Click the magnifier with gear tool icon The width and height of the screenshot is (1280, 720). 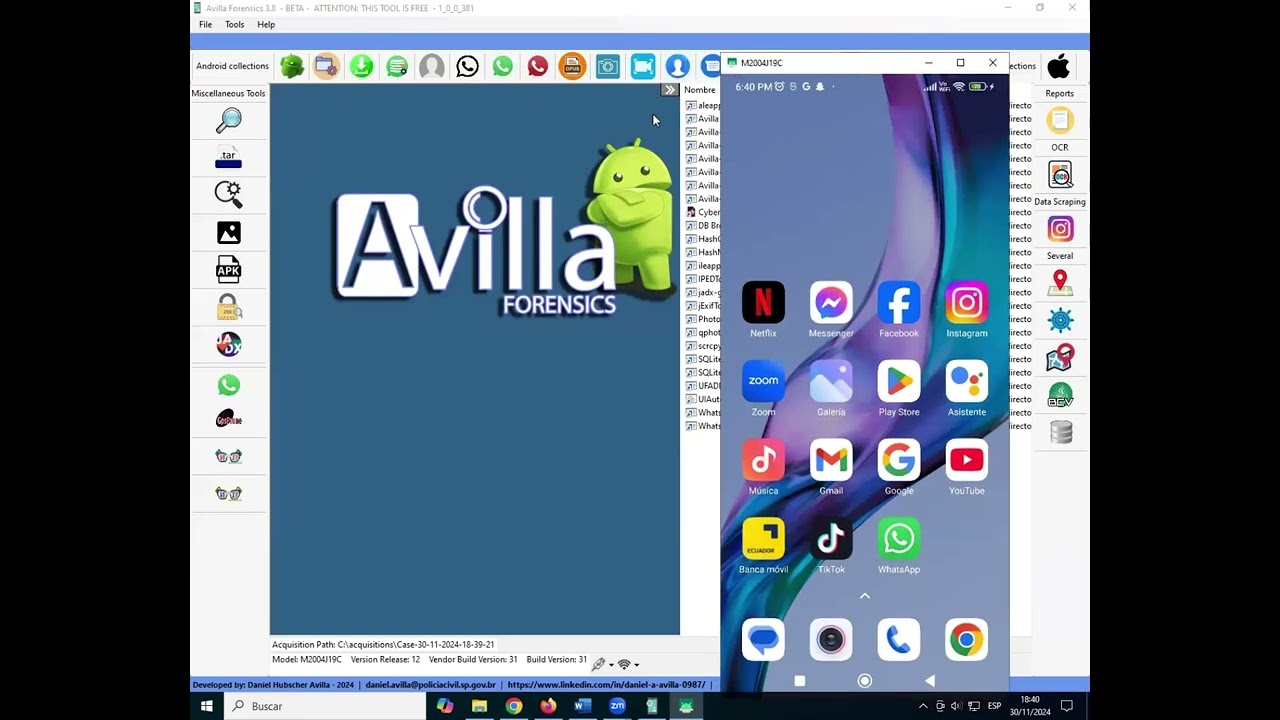(x=229, y=194)
